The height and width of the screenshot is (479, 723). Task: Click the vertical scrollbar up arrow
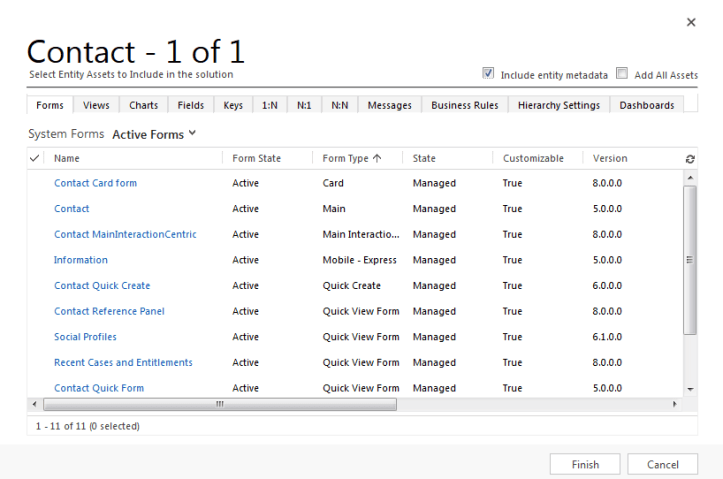(x=690, y=178)
